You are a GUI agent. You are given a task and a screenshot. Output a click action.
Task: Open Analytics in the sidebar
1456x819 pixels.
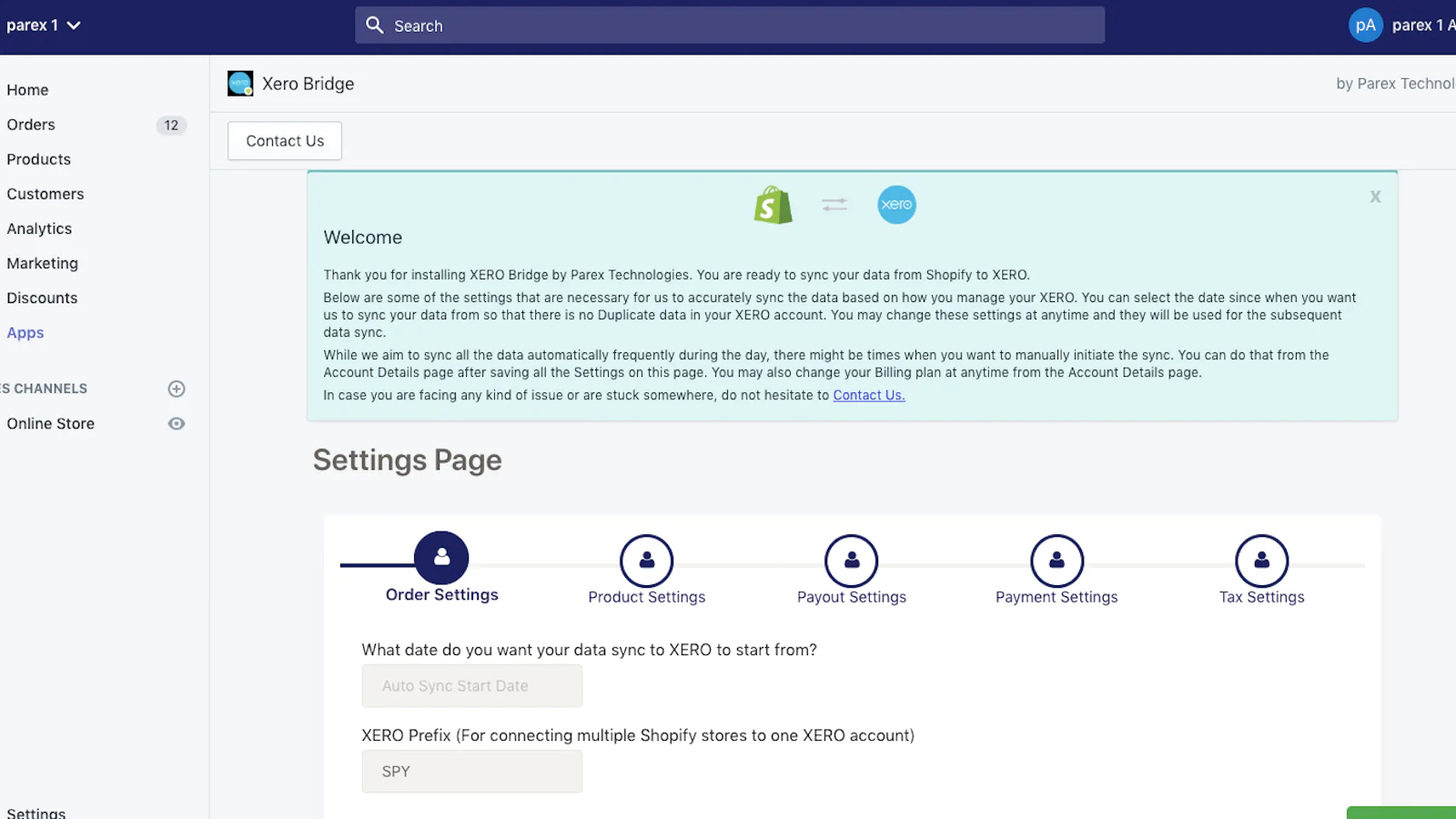(39, 228)
